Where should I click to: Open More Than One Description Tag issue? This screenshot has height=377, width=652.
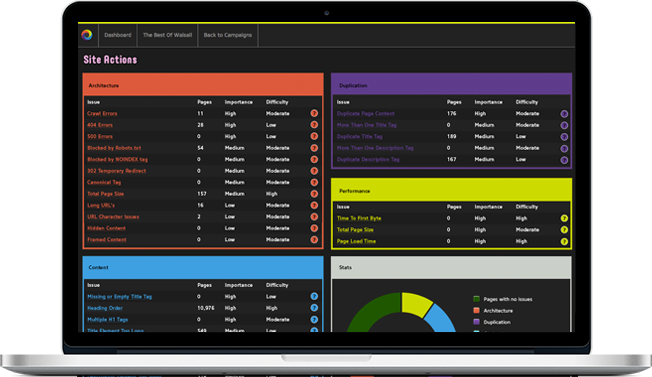click(x=375, y=148)
